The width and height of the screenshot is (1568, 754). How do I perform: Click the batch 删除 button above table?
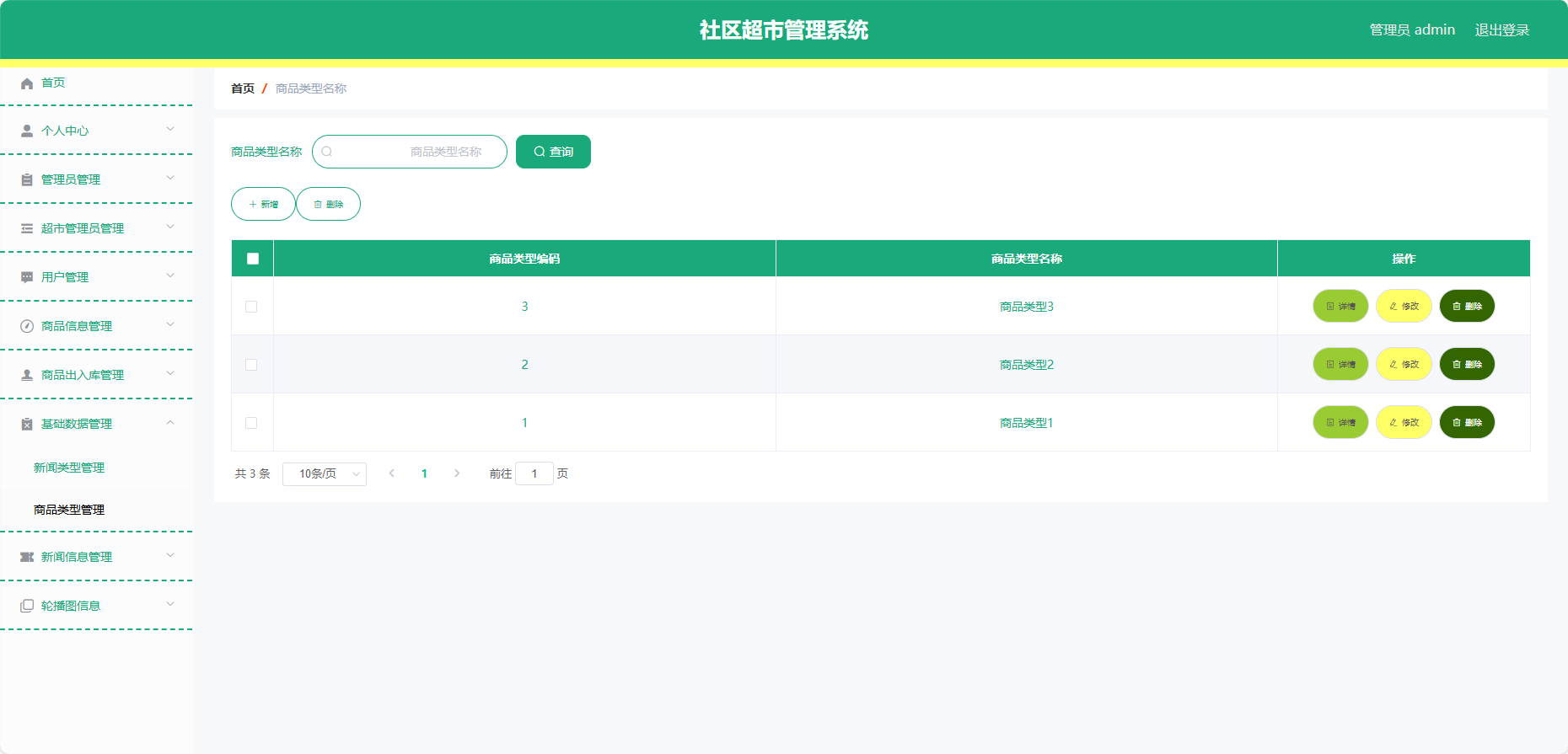pos(328,204)
